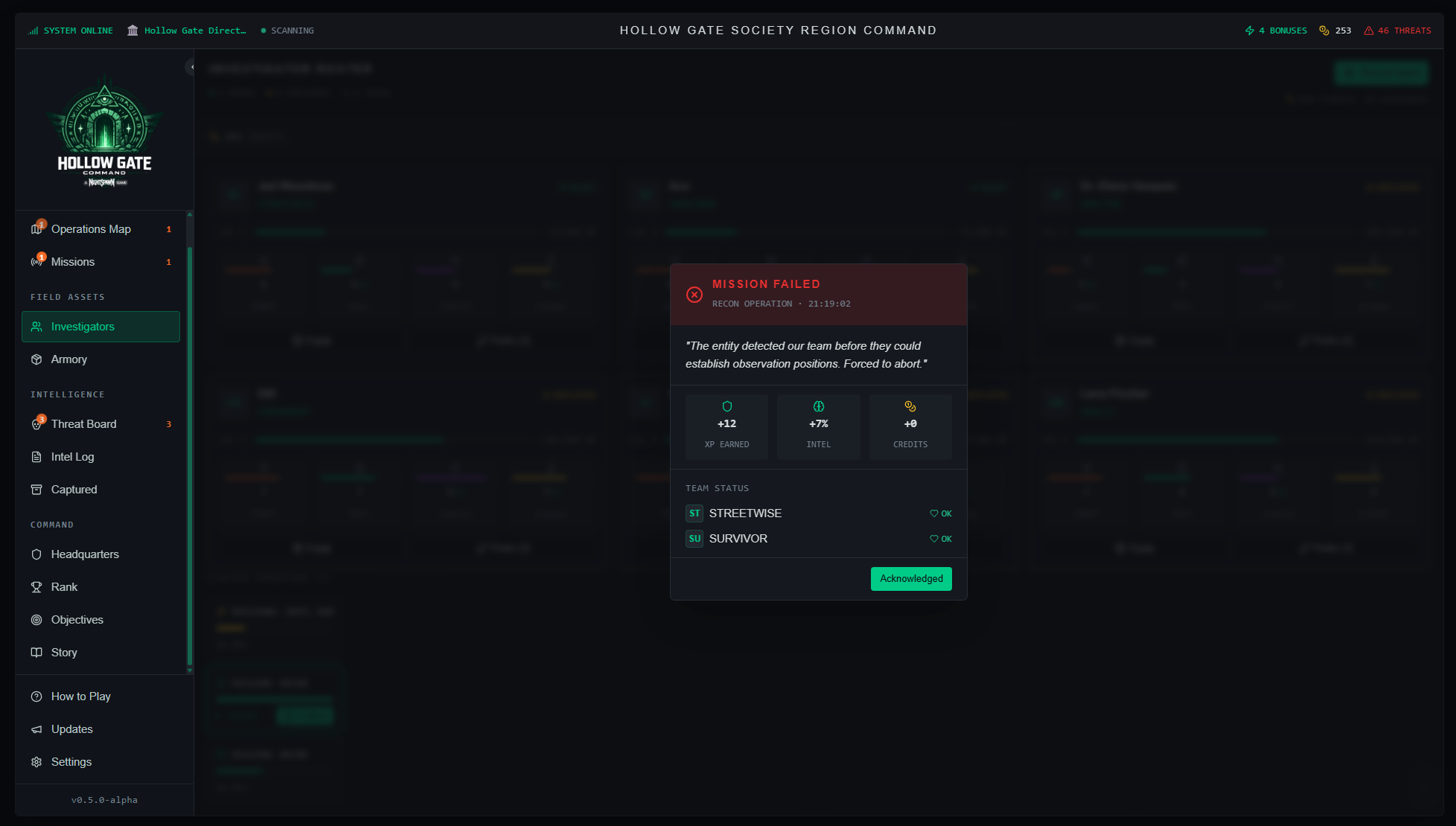Open the Missions menu item
1456x826 pixels.
point(73,262)
